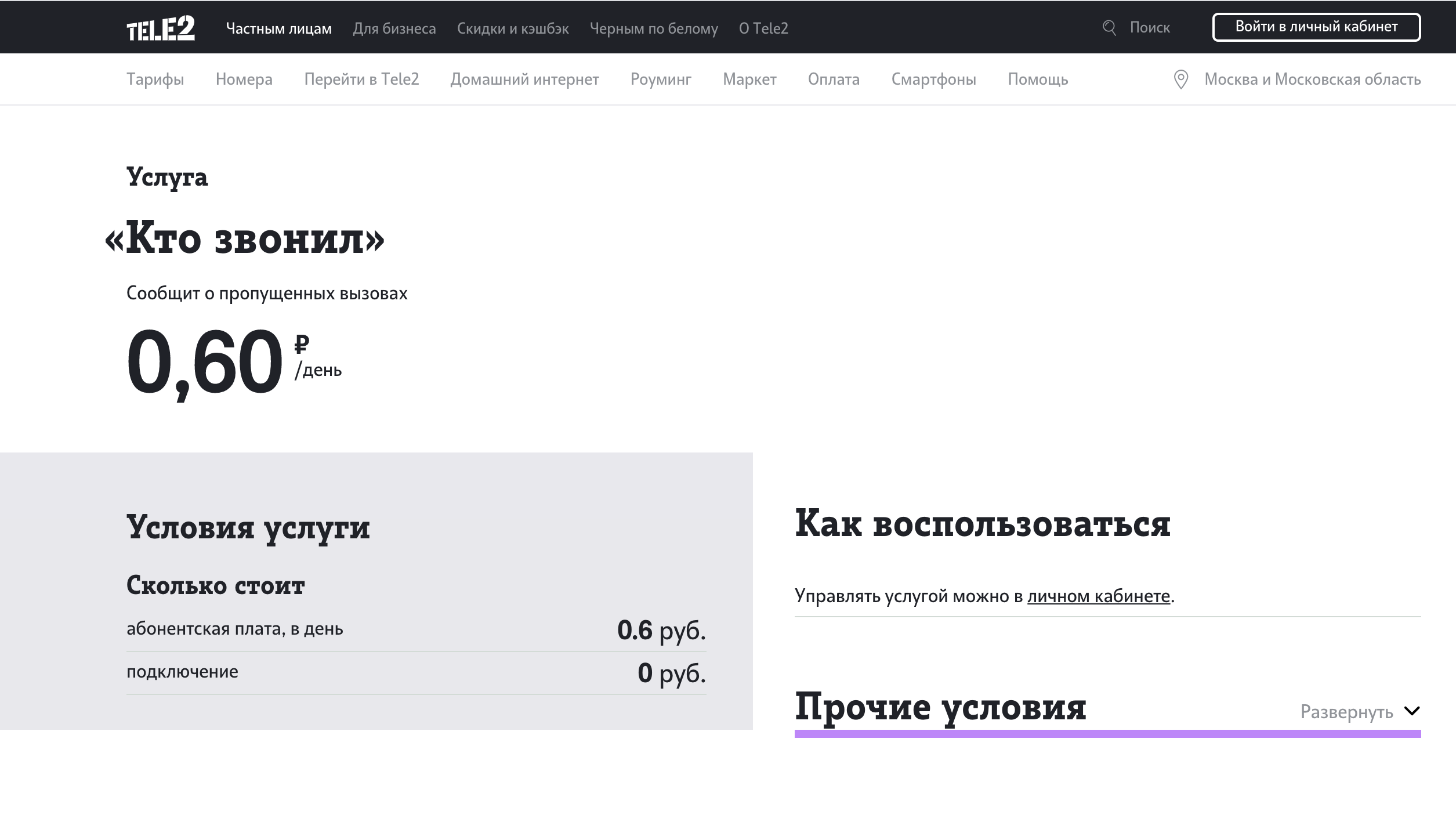Click the /день price unit
Image resolution: width=1456 pixels, height=840 pixels.
[318, 370]
